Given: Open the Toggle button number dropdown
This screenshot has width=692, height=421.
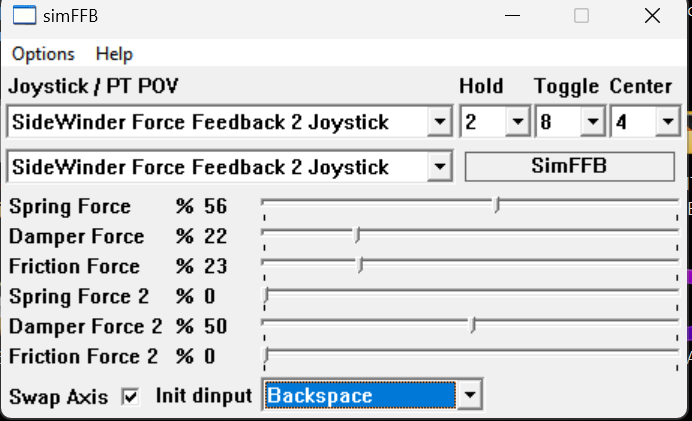Looking at the screenshot, I should coord(592,121).
